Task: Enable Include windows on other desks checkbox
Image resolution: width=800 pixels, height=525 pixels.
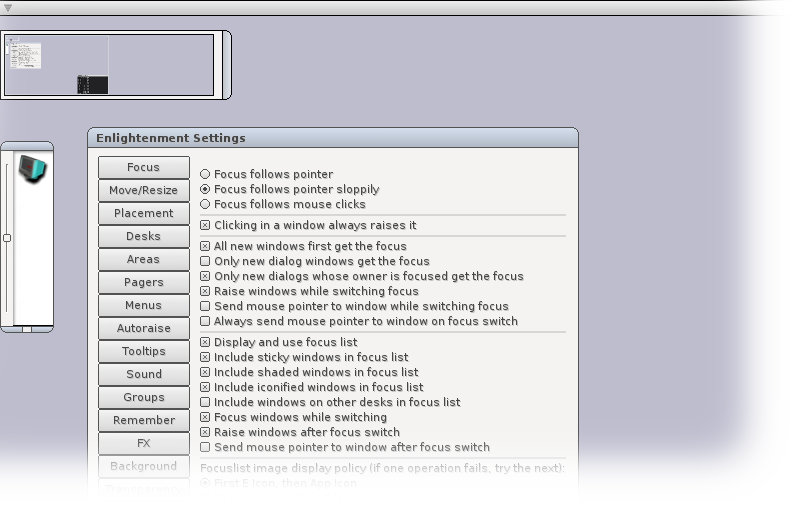Action: tap(205, 402)
